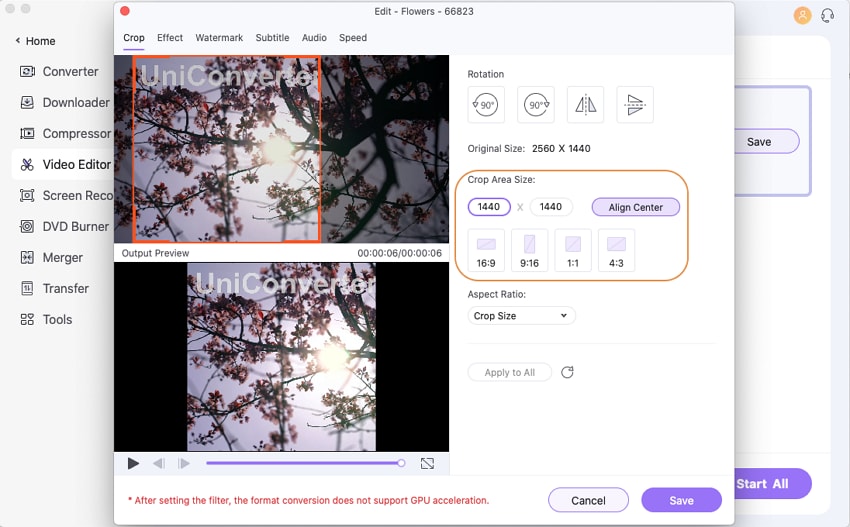850x527 pixels.
Task: Open Compressor in sidebar
Action: pyautogui.click(x=65, y=133)
